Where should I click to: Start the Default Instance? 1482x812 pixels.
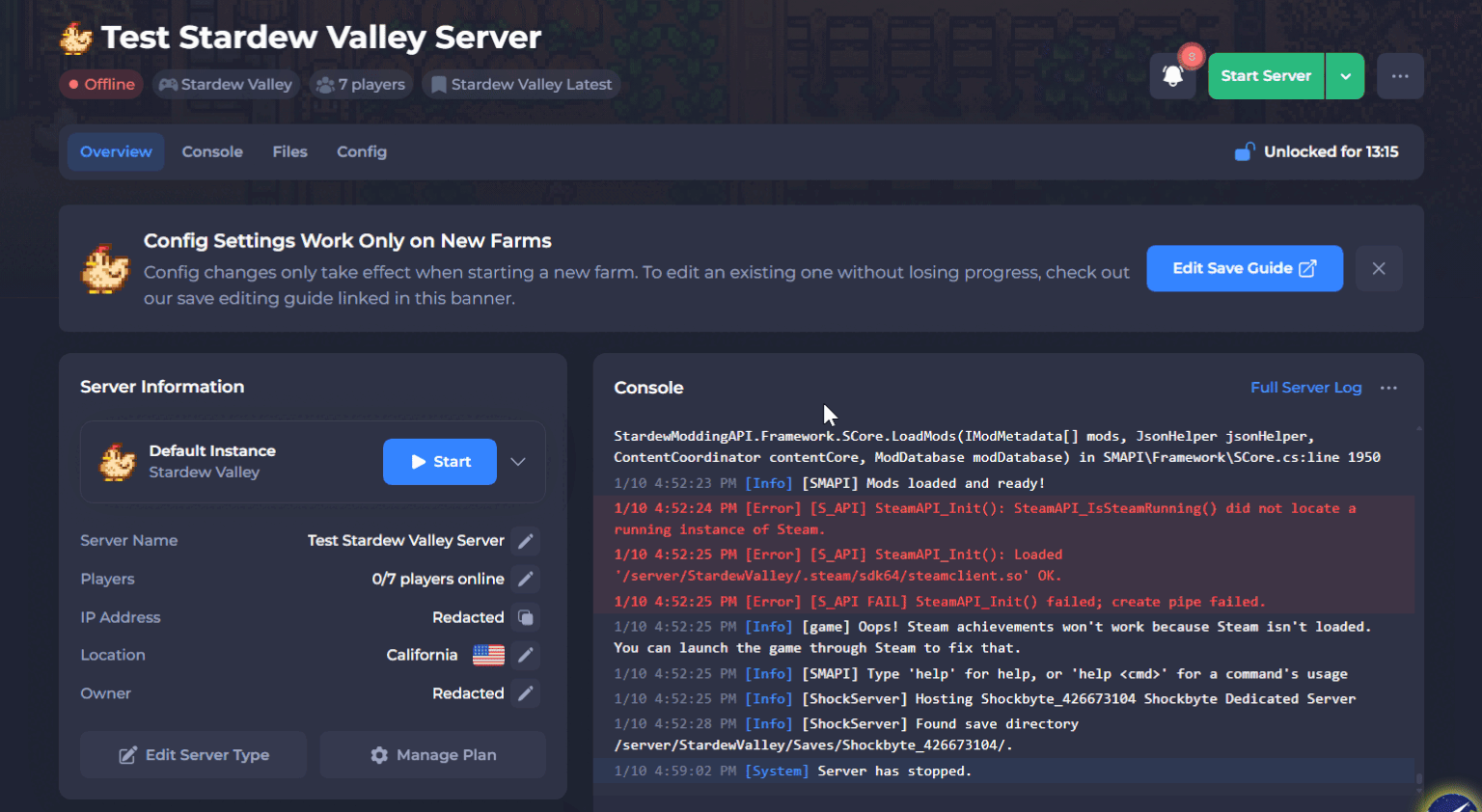point(440,462)
